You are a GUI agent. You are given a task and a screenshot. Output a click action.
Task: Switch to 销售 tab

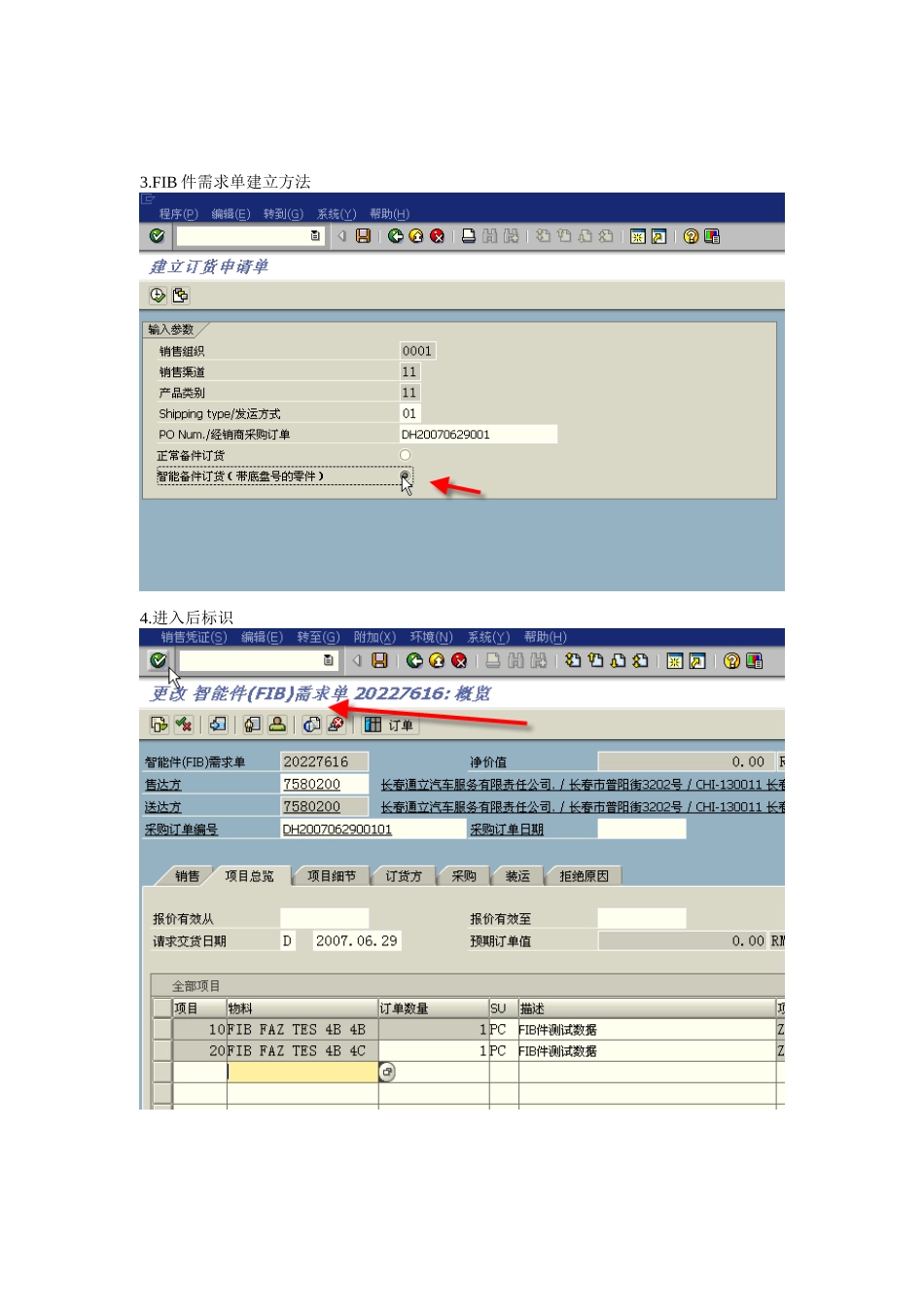pyautogui.click(x=188, y=876)
